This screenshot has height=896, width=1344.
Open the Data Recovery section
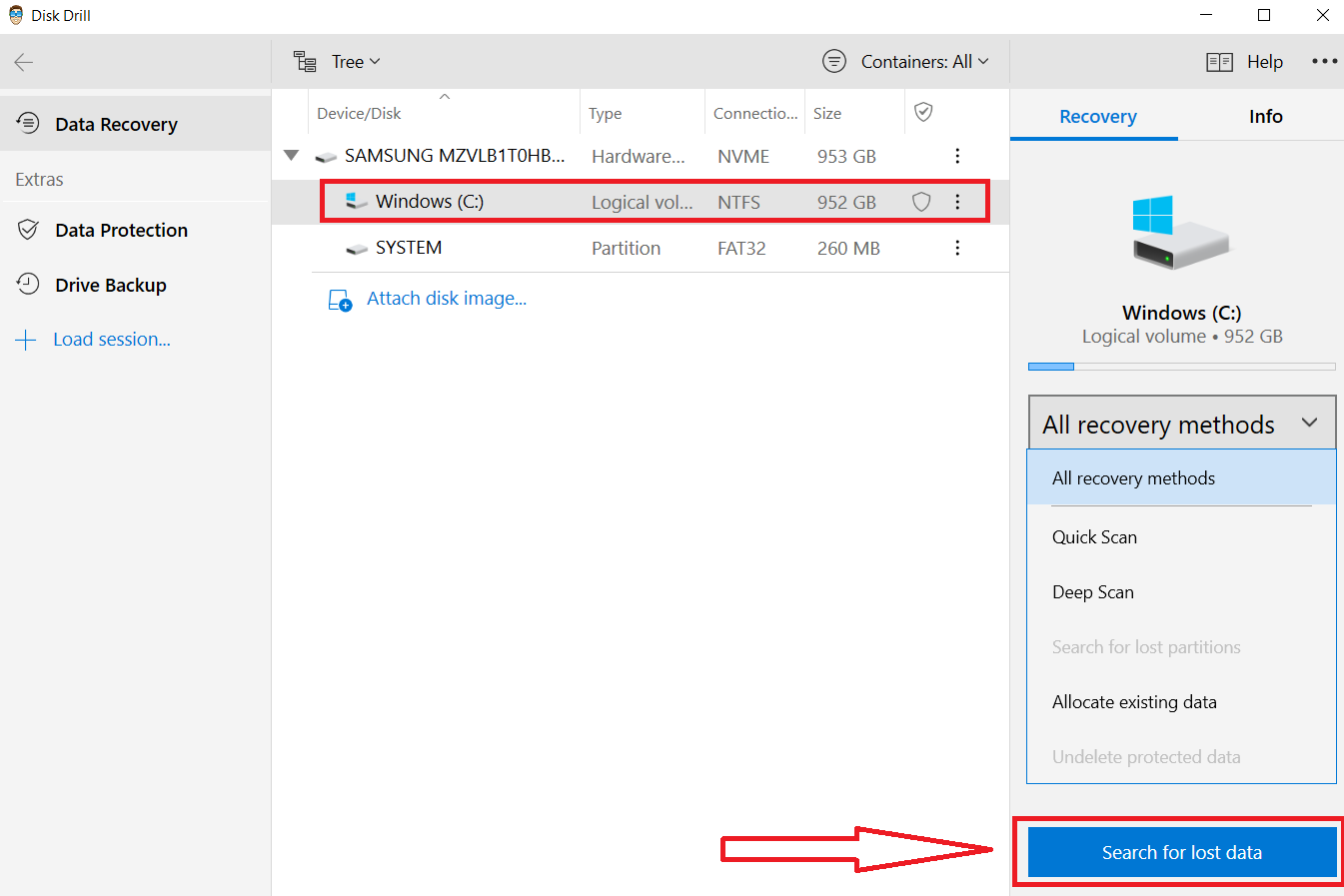tap(135, 124)
